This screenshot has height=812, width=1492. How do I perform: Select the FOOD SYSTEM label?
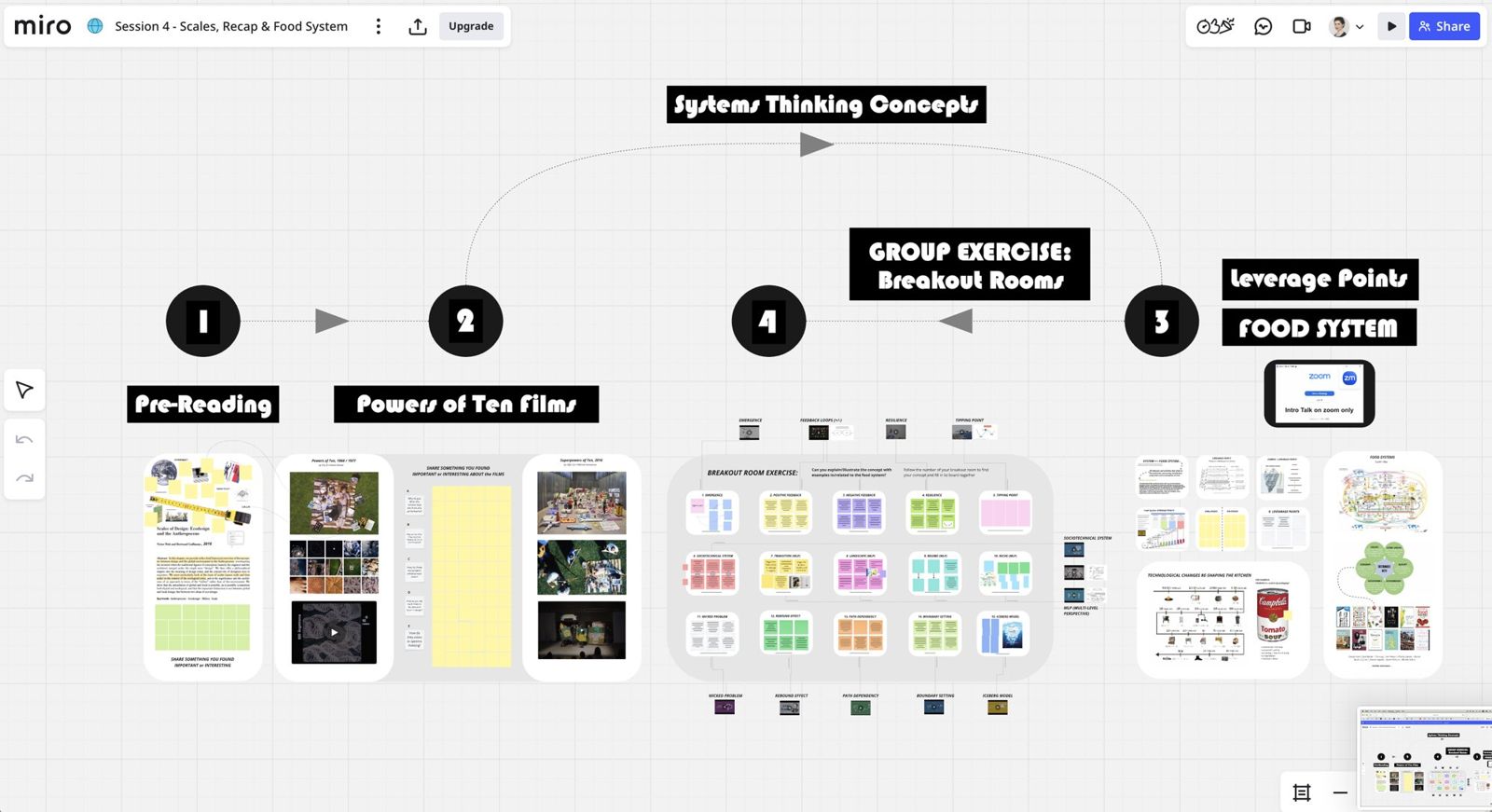coord(1319,327)
